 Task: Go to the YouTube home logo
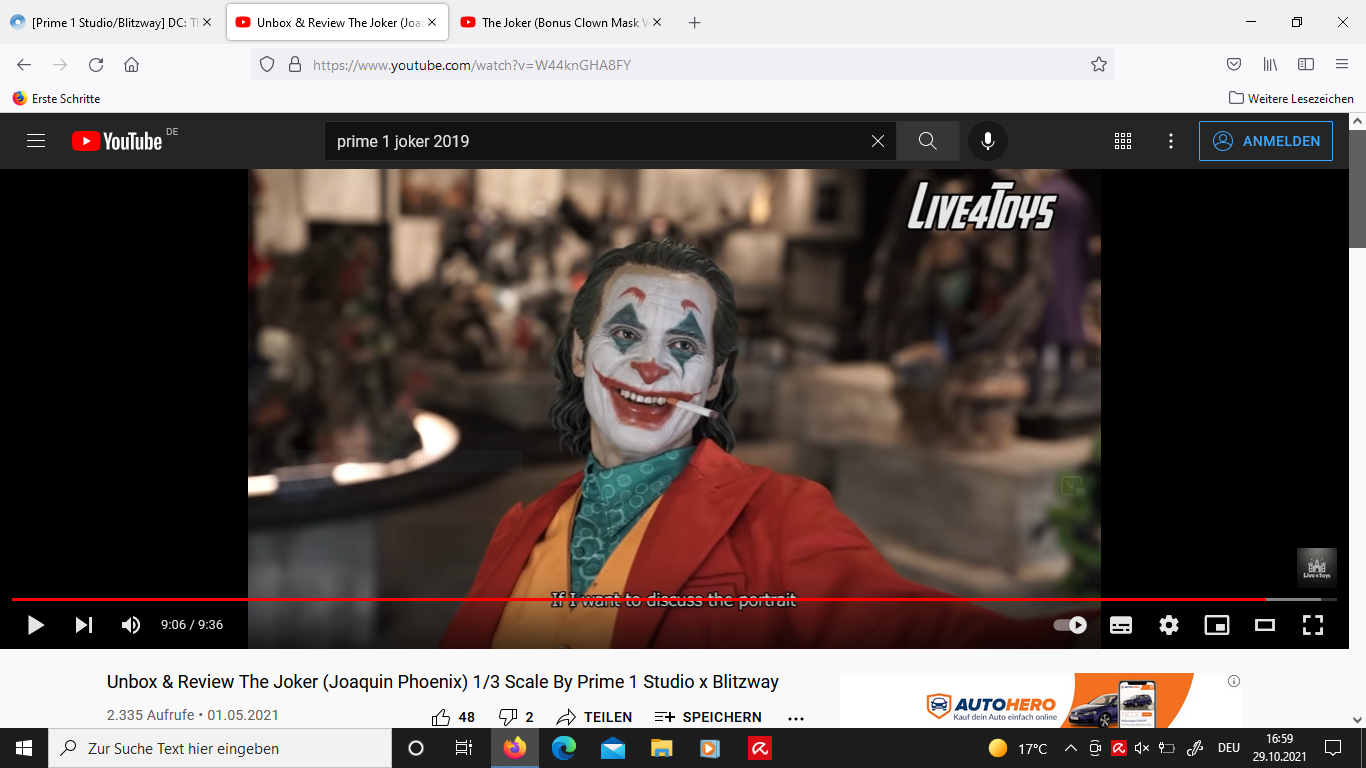(x=117, y=141)
